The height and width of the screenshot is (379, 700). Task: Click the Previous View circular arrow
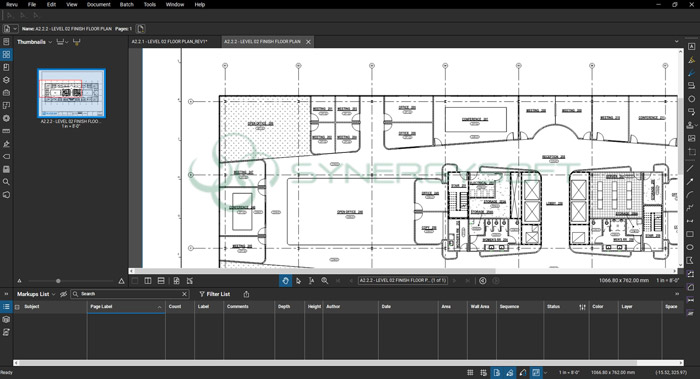click(483, 281)
